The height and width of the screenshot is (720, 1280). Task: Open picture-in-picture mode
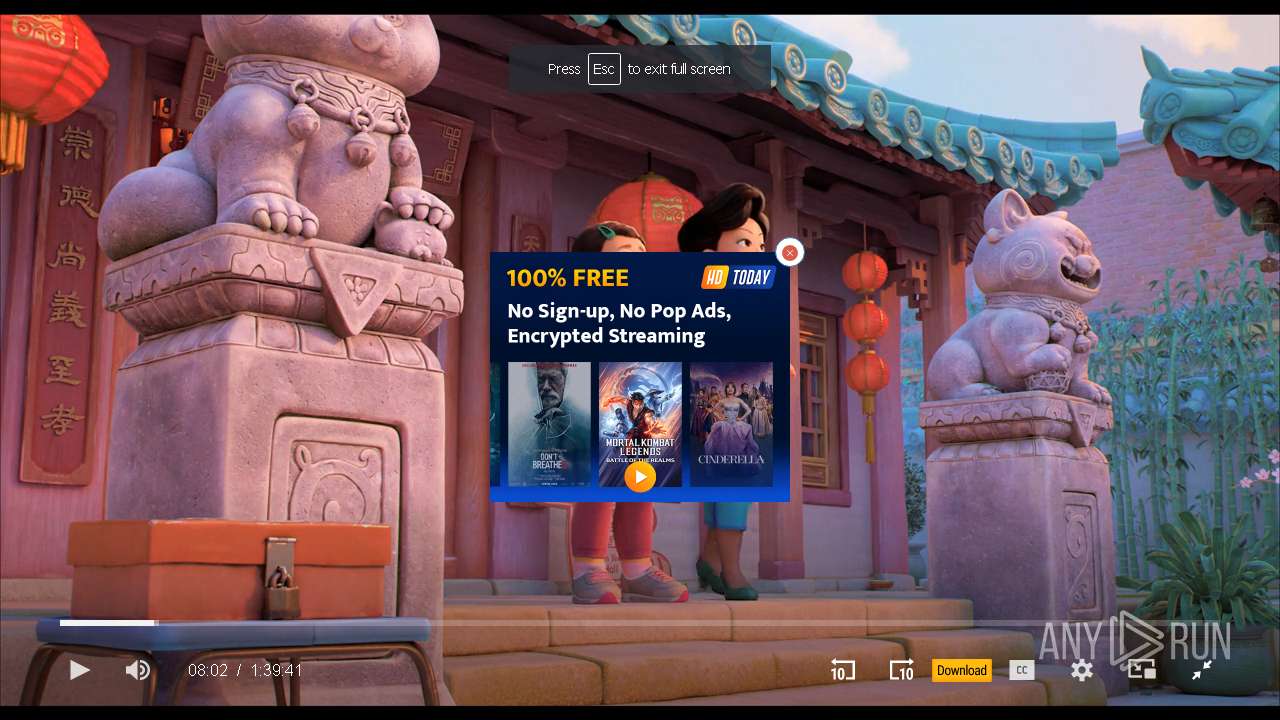1142,670
